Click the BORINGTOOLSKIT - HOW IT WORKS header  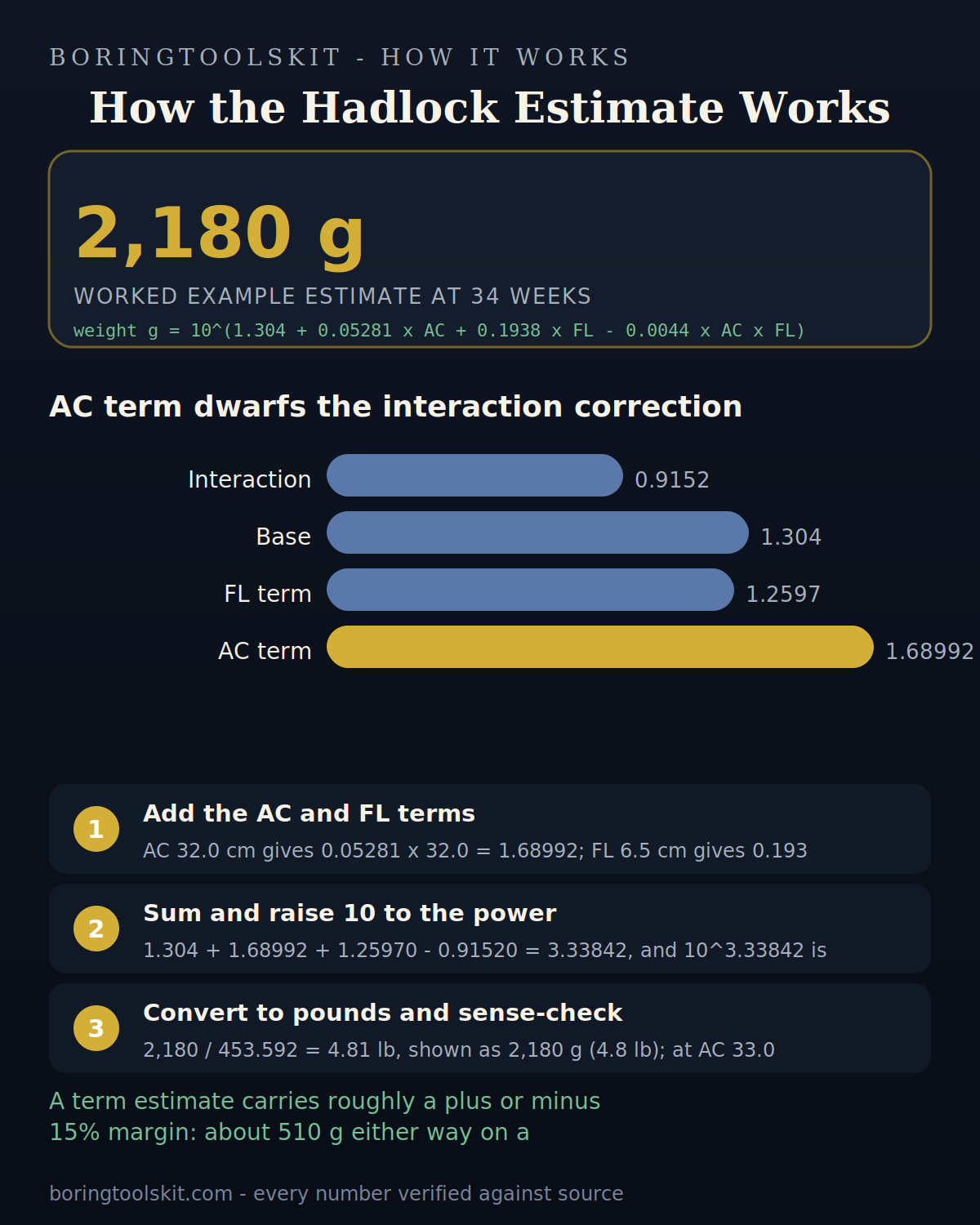(x=340, y=57)
